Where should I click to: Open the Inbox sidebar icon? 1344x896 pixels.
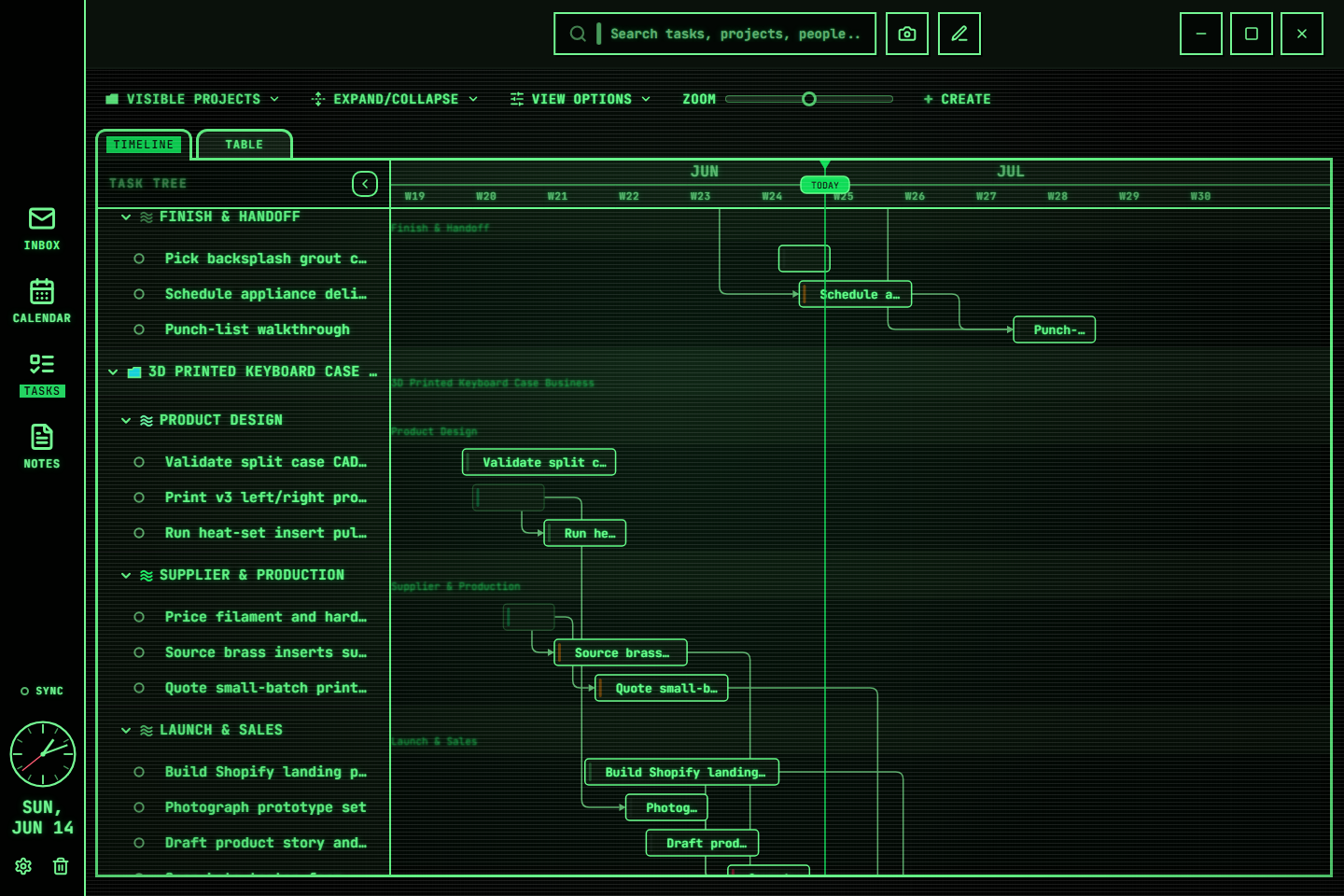(42, 230)
